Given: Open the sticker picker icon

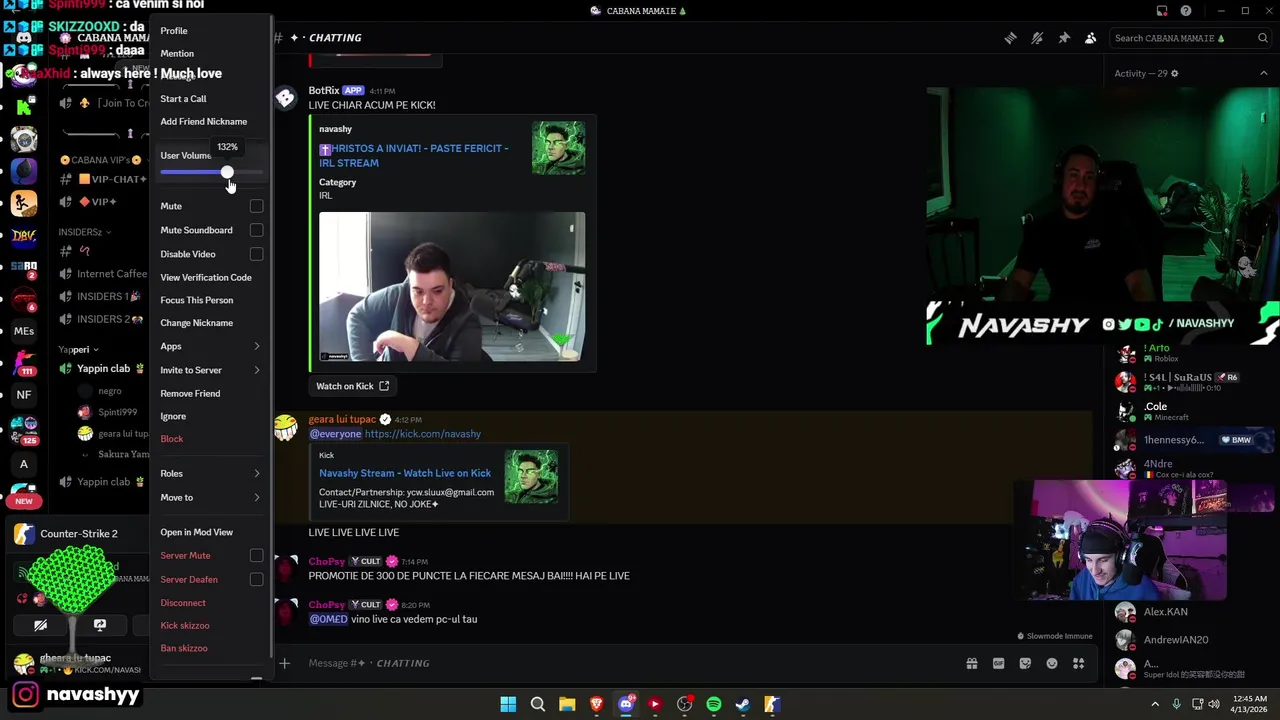Looking at the screenshot, I should tap(1025, 663).
